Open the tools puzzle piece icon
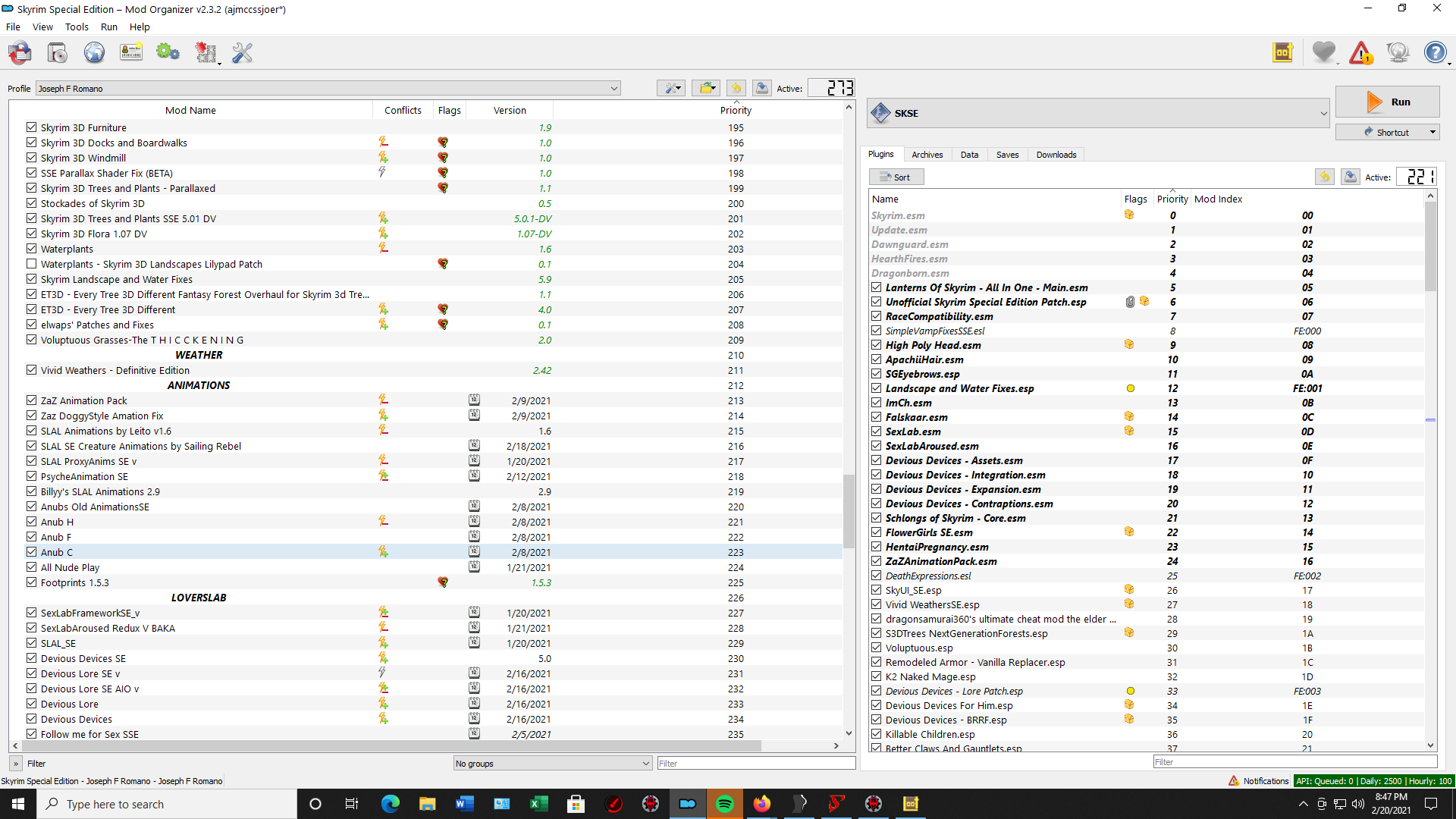This screenshot has width=1456, height=819. [x=206, y=52]
